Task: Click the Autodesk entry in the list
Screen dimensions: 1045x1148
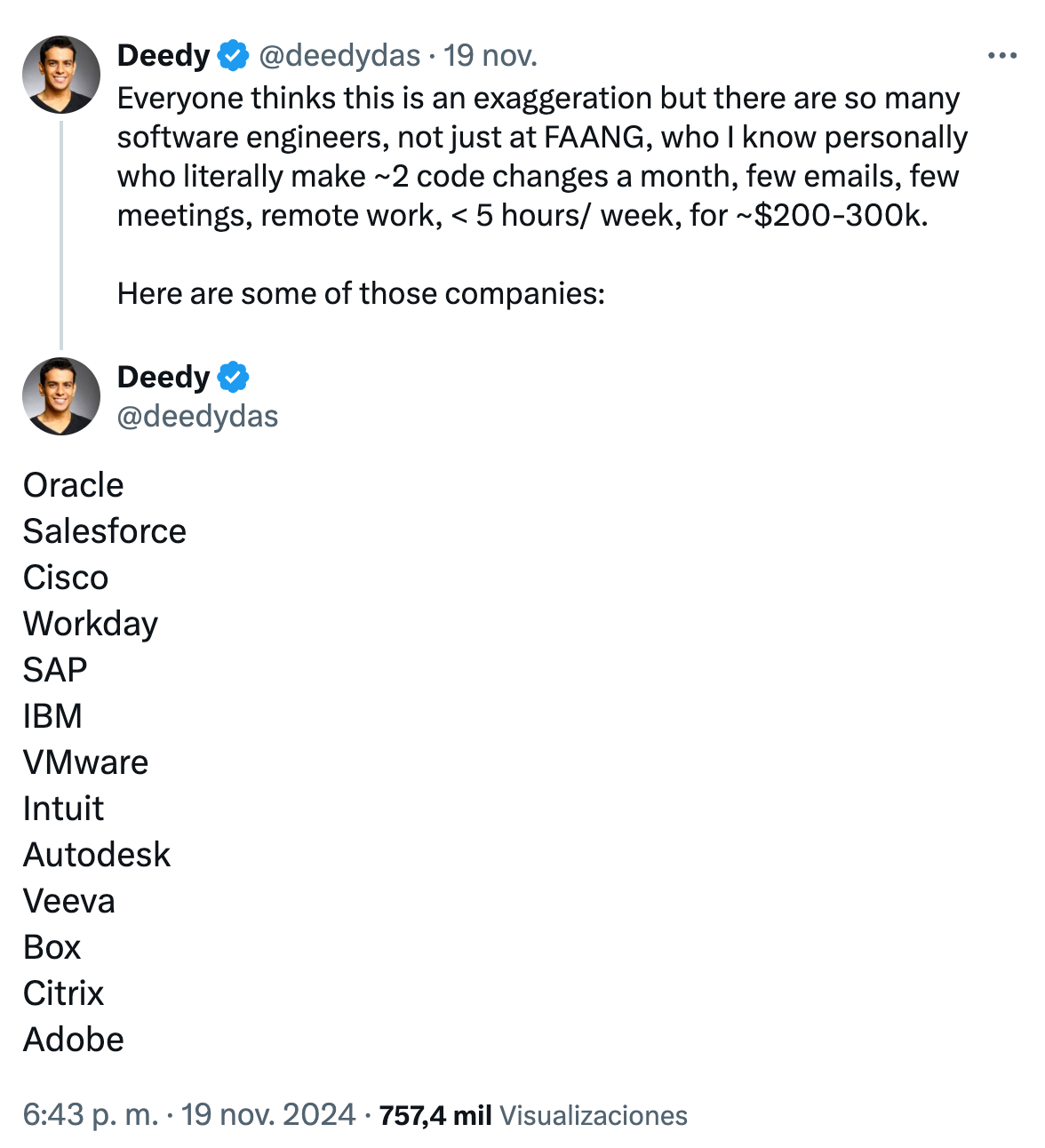Action: click(x=97, y=855)
